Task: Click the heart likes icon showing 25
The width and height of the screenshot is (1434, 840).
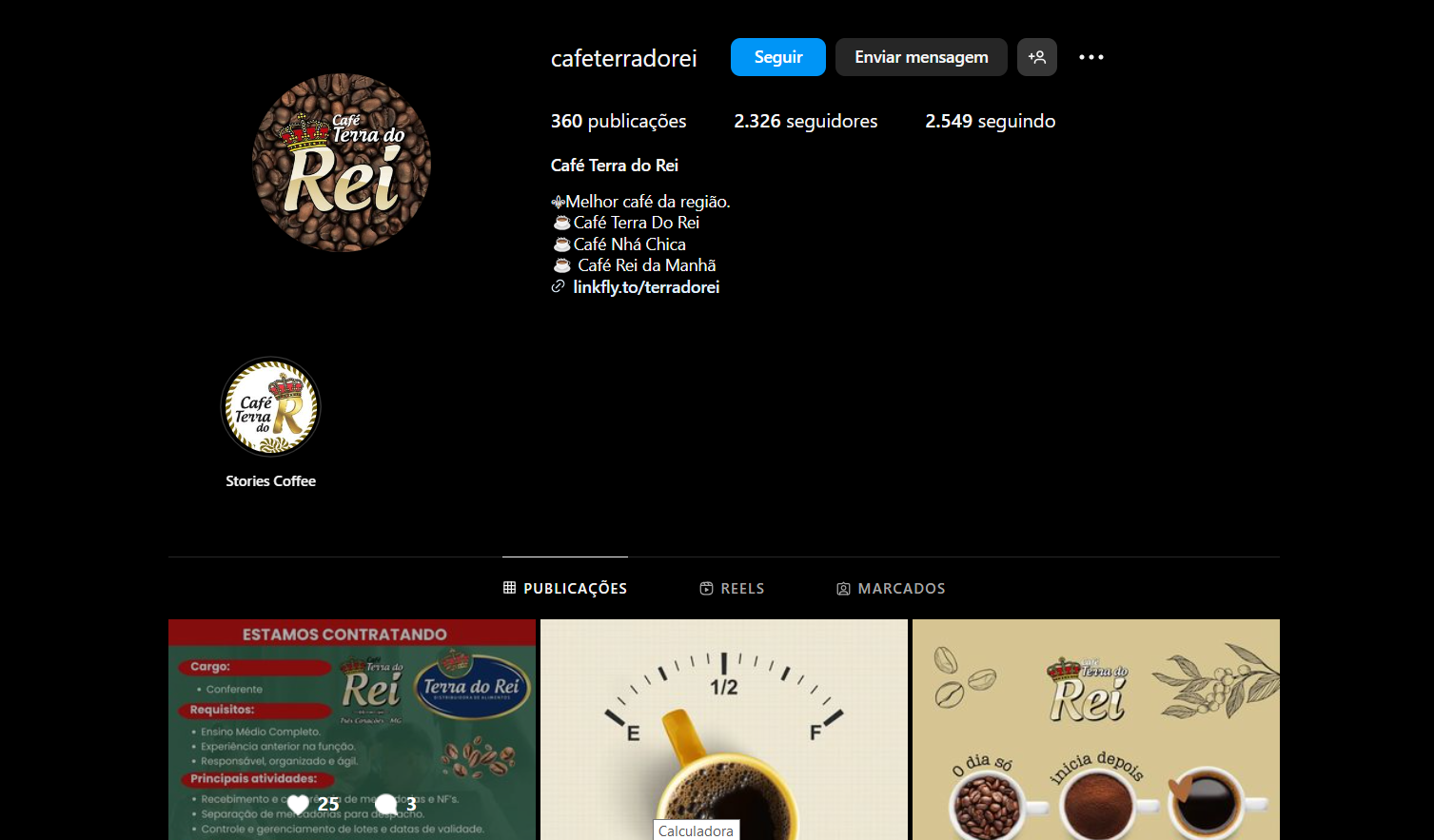Action: [298, 805]
